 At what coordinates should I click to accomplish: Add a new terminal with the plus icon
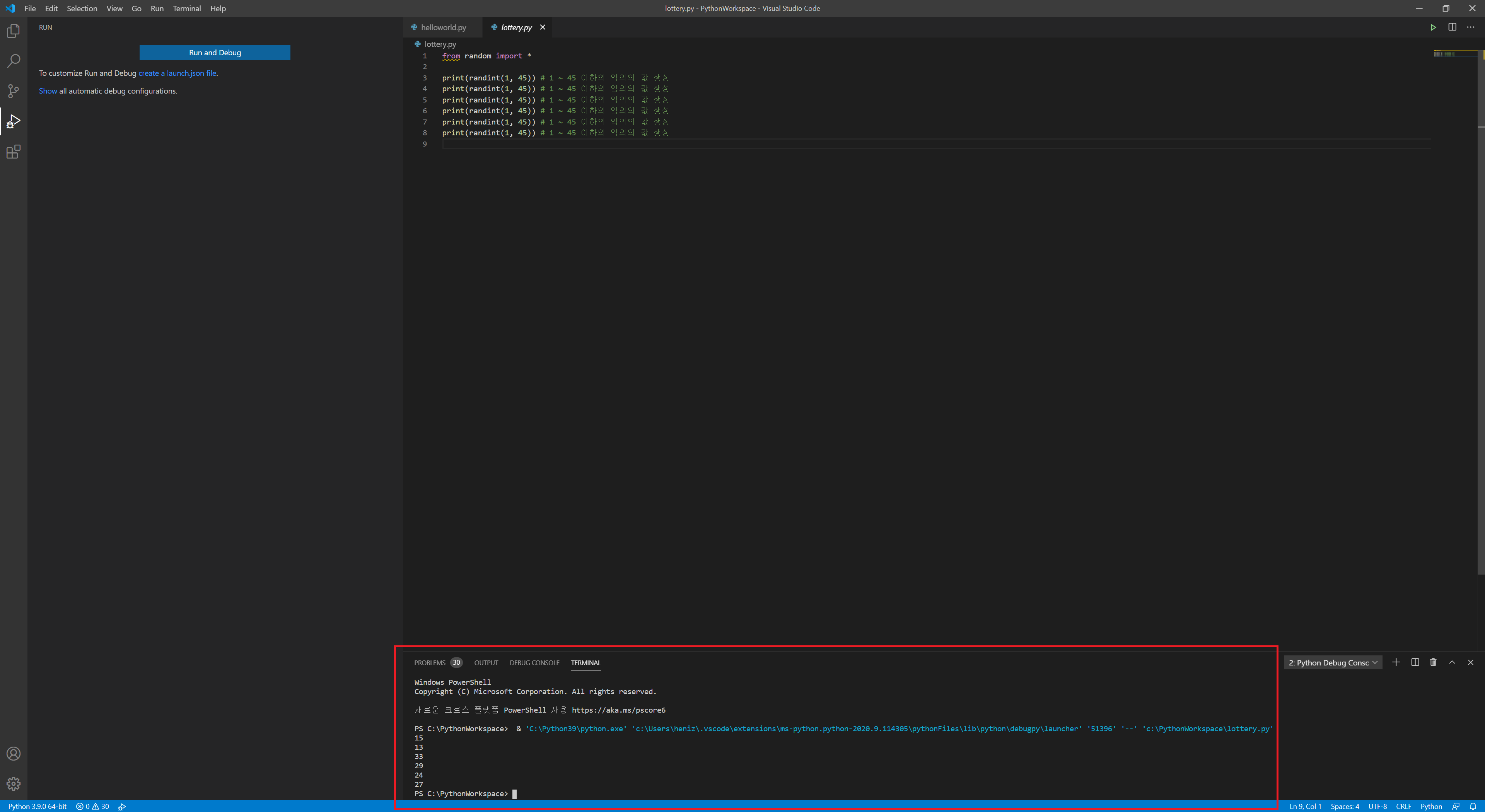[1396, 662]
